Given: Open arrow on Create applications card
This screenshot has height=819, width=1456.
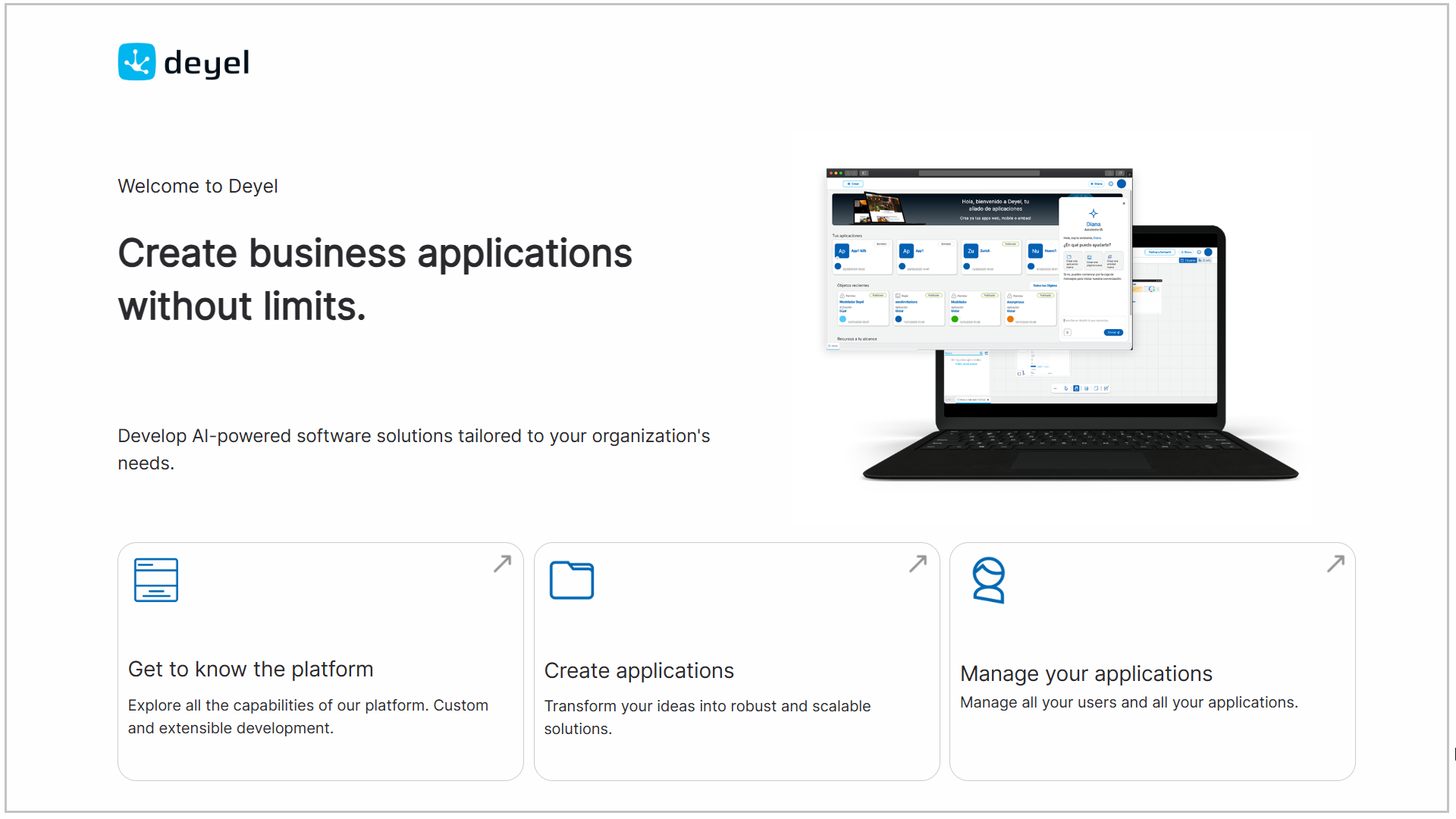Looking at the screenshot, I should tap(918, 563).
